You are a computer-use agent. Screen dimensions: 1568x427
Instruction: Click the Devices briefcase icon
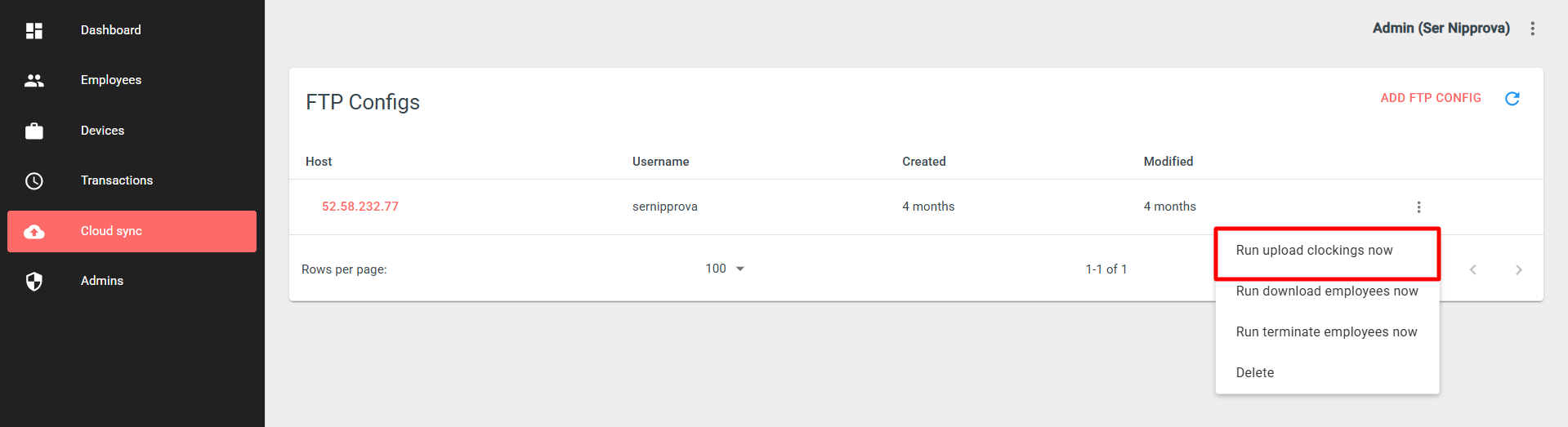click(34, 131)
